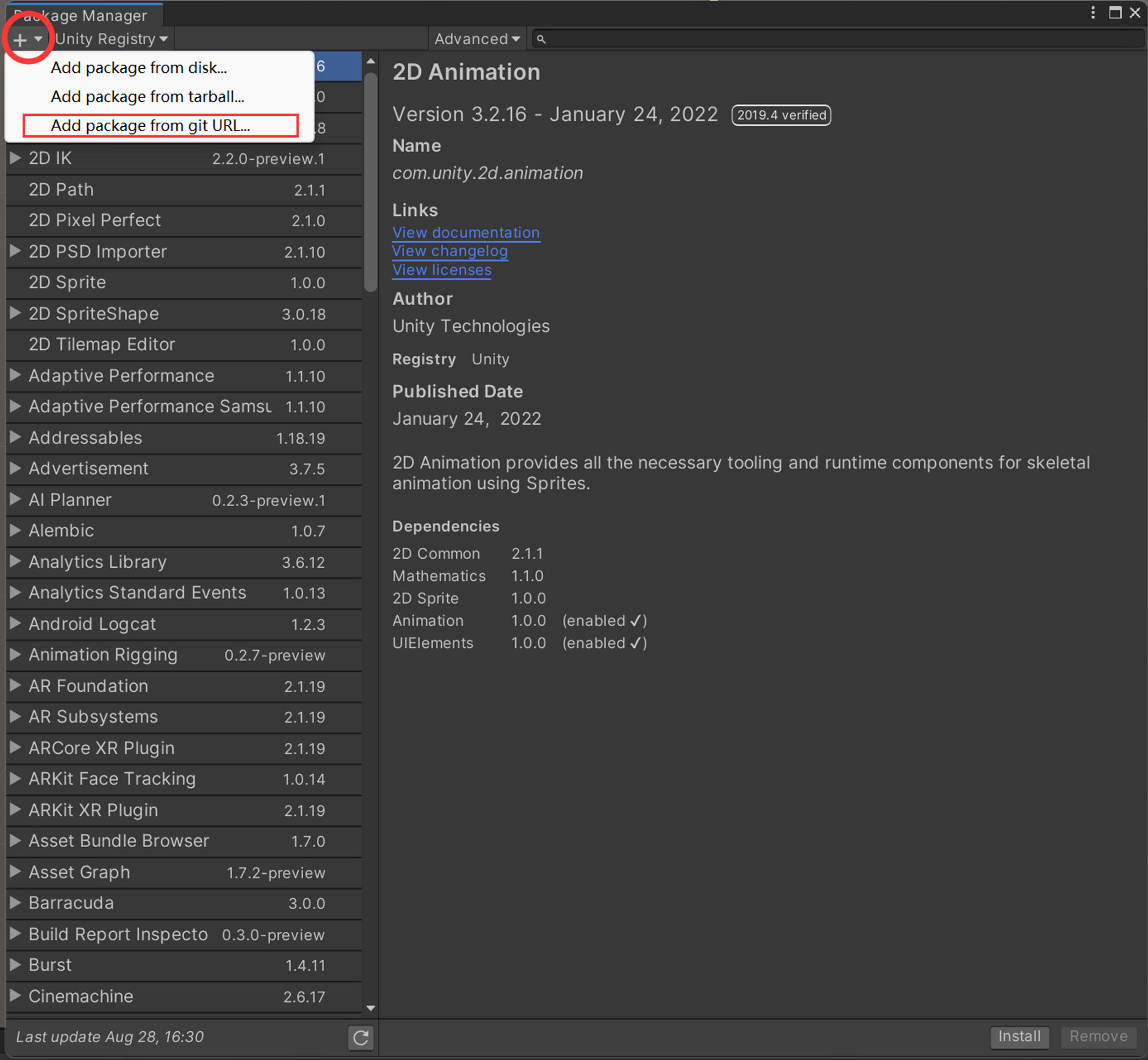Open the kebab menu in the top-right corner
The image size is (1148, 1060).
click(1092, 12)
